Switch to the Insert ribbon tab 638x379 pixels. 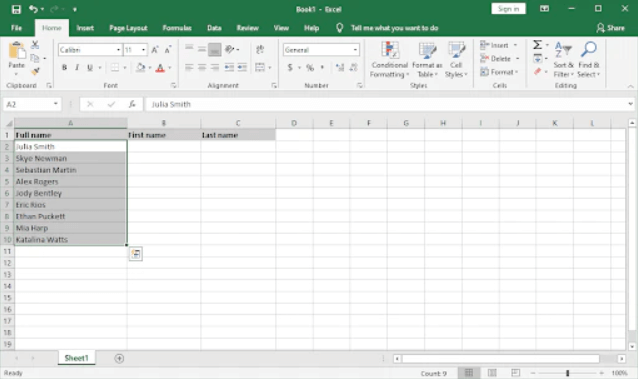[x=85, y=28]
